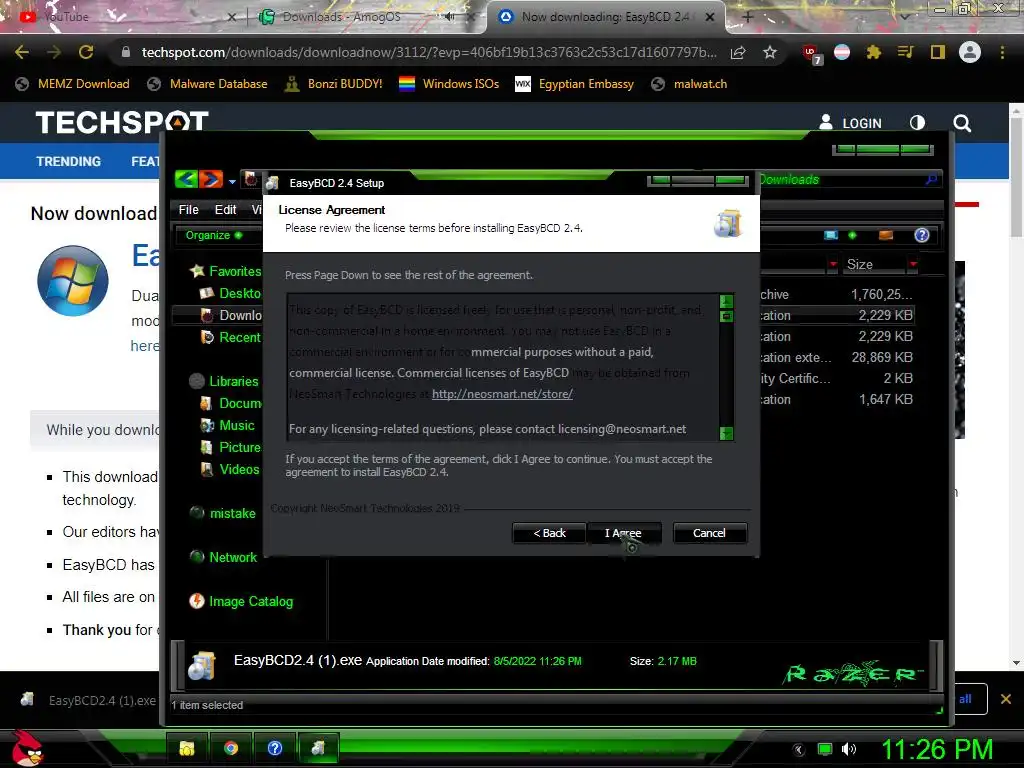
Task: Open Angry Birds start button
Action: point(27,748)
